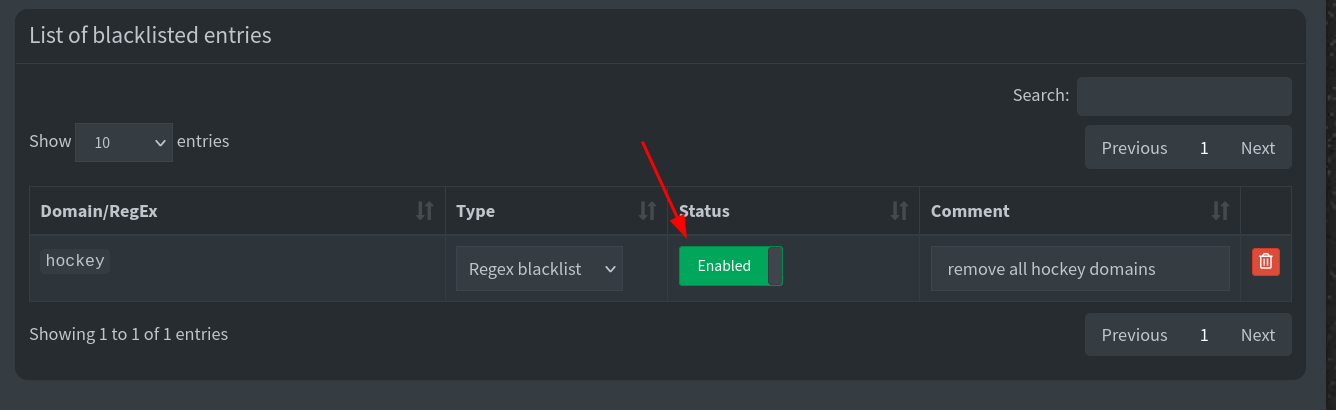Select the hockey domain entry text
The image size is (1336, 410).
pyautogui.click(x=75, y=261)
